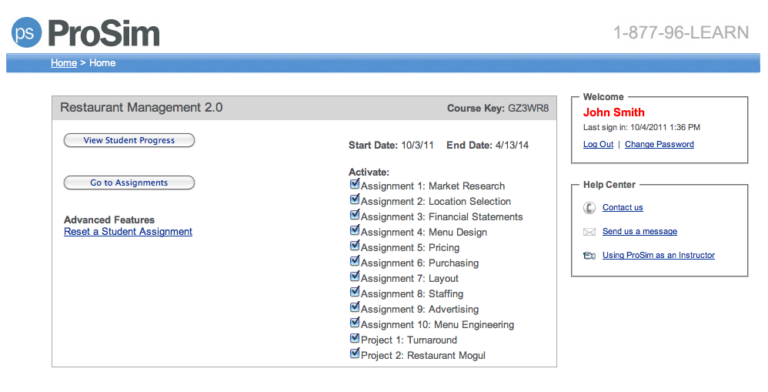Click the phone icon beside Contact us
Image resolution: width=768 pixels, height=392 pixels.
click(589, 208)
